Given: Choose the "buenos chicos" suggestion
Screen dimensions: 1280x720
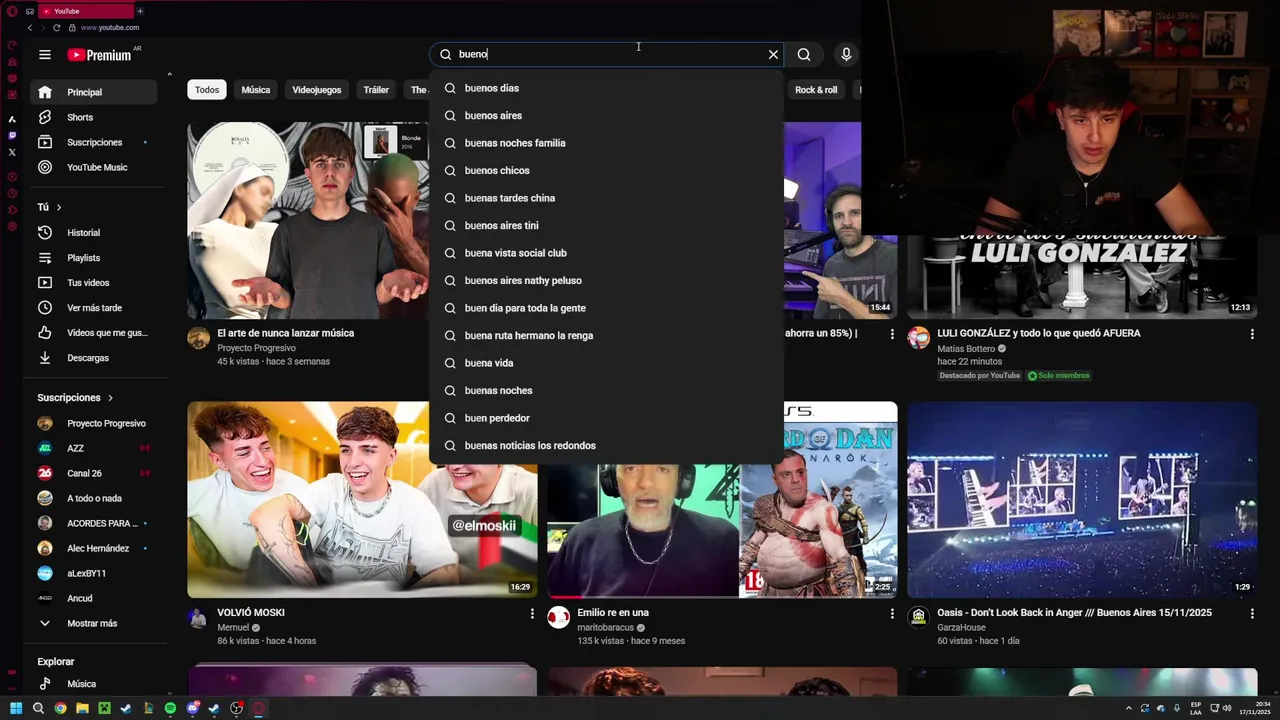Looking at the screenshot, I should [x=606, y=171].
